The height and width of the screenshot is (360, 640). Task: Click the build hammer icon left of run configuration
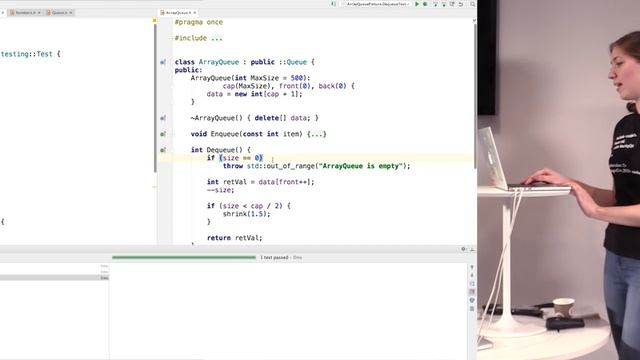tap(333, 4)
